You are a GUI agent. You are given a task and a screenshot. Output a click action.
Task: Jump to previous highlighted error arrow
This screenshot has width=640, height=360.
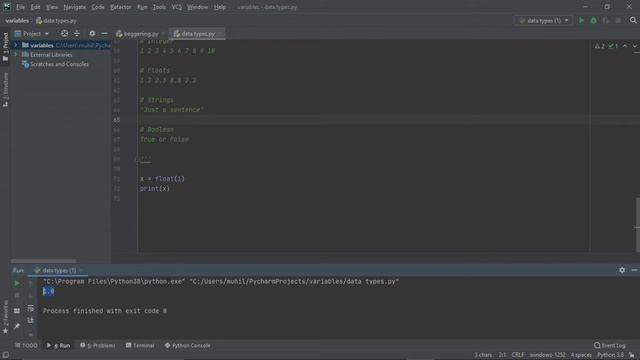tap(625, 46)
